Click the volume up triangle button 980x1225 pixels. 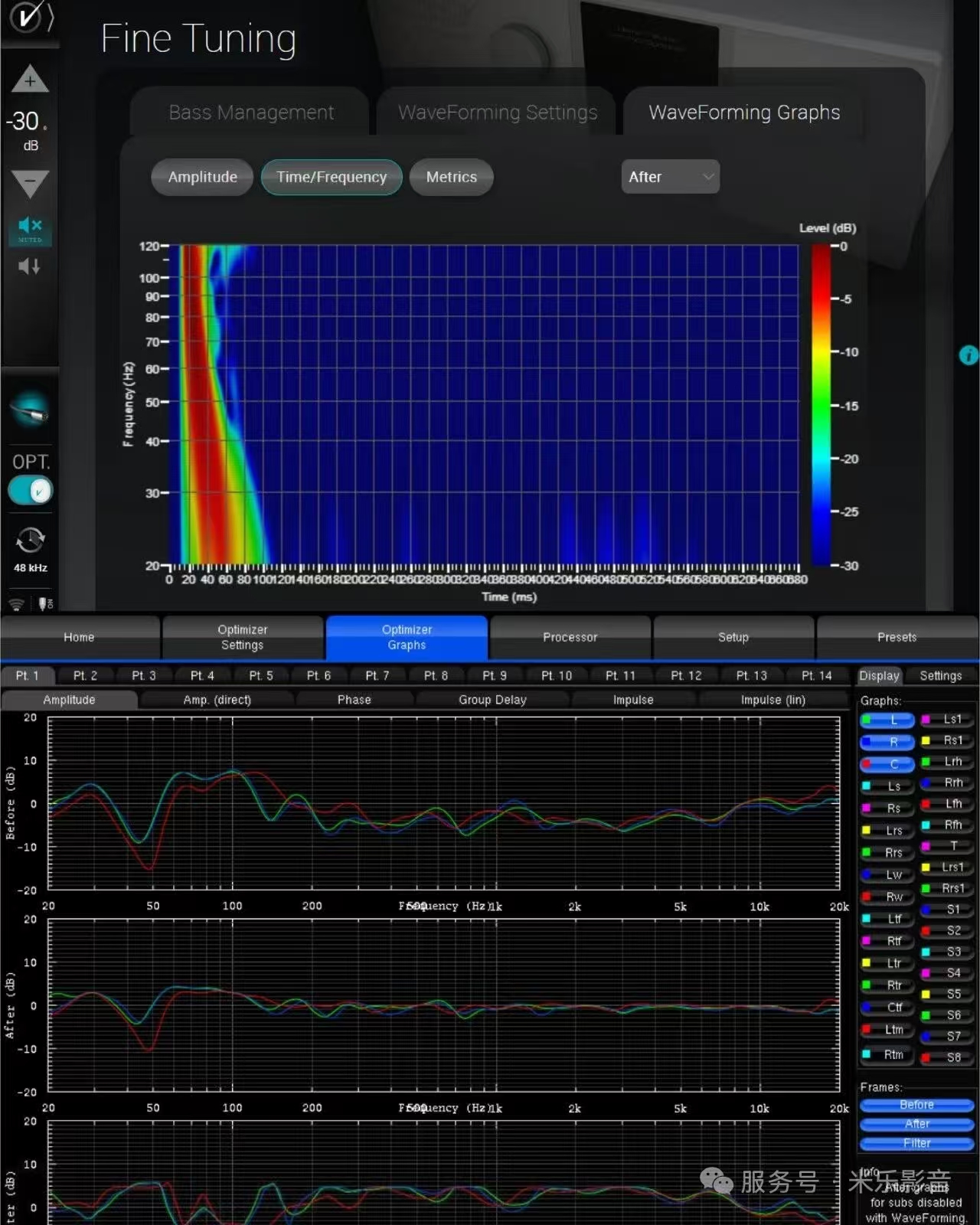tap(30, 80)
